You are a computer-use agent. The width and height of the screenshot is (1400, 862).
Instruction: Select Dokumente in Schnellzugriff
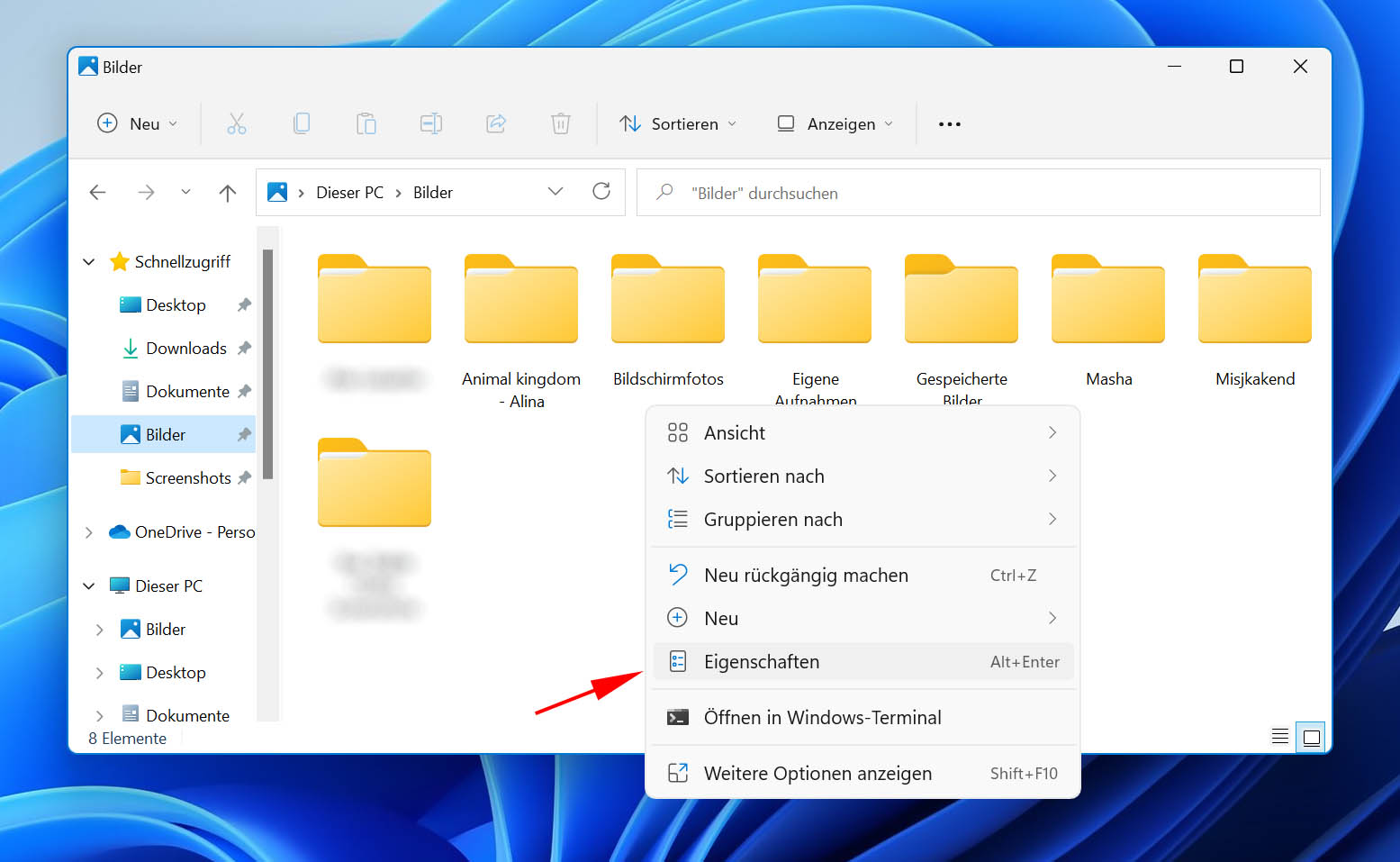pyautogui.click(x=187, y=392)
